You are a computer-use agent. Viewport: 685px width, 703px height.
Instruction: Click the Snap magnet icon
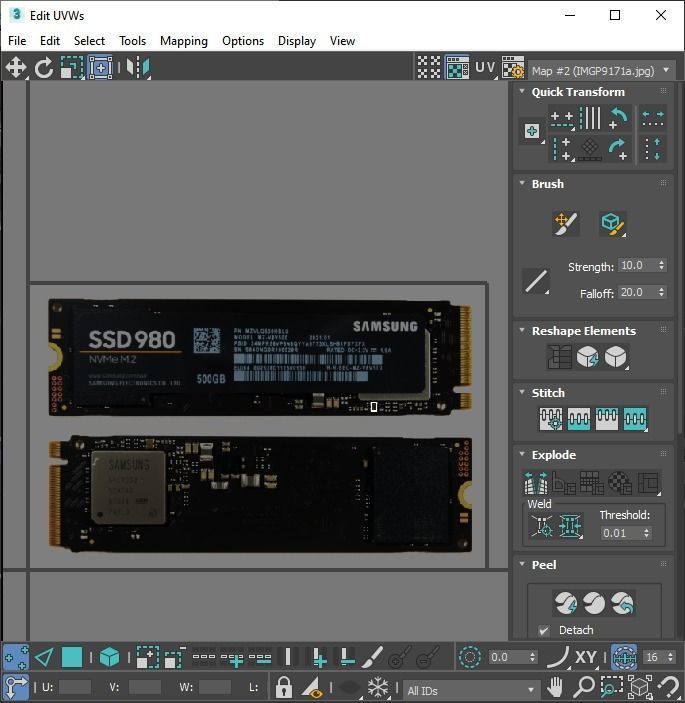[668, 686]
